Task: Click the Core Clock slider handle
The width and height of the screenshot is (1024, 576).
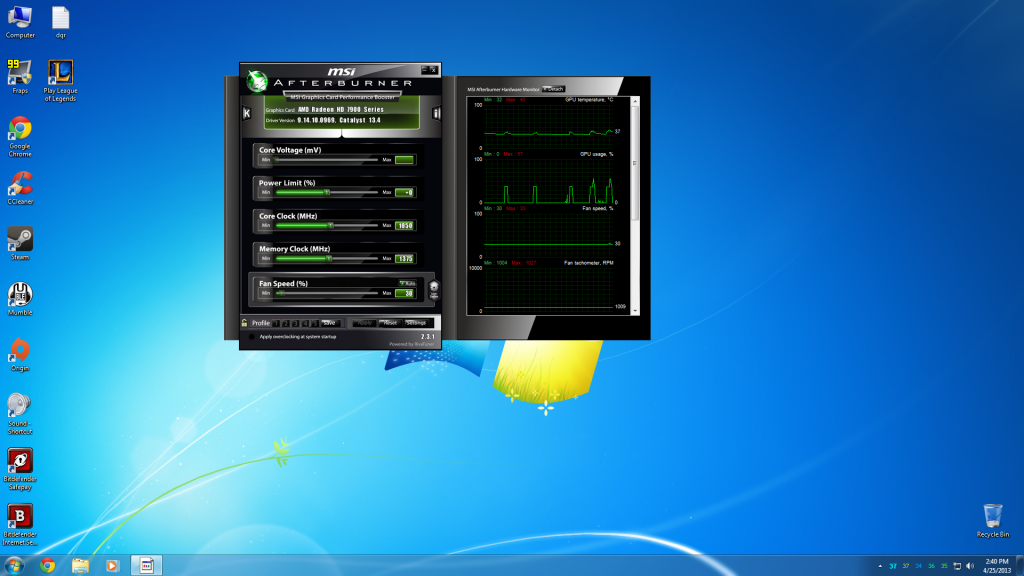Action: point(330,225)
